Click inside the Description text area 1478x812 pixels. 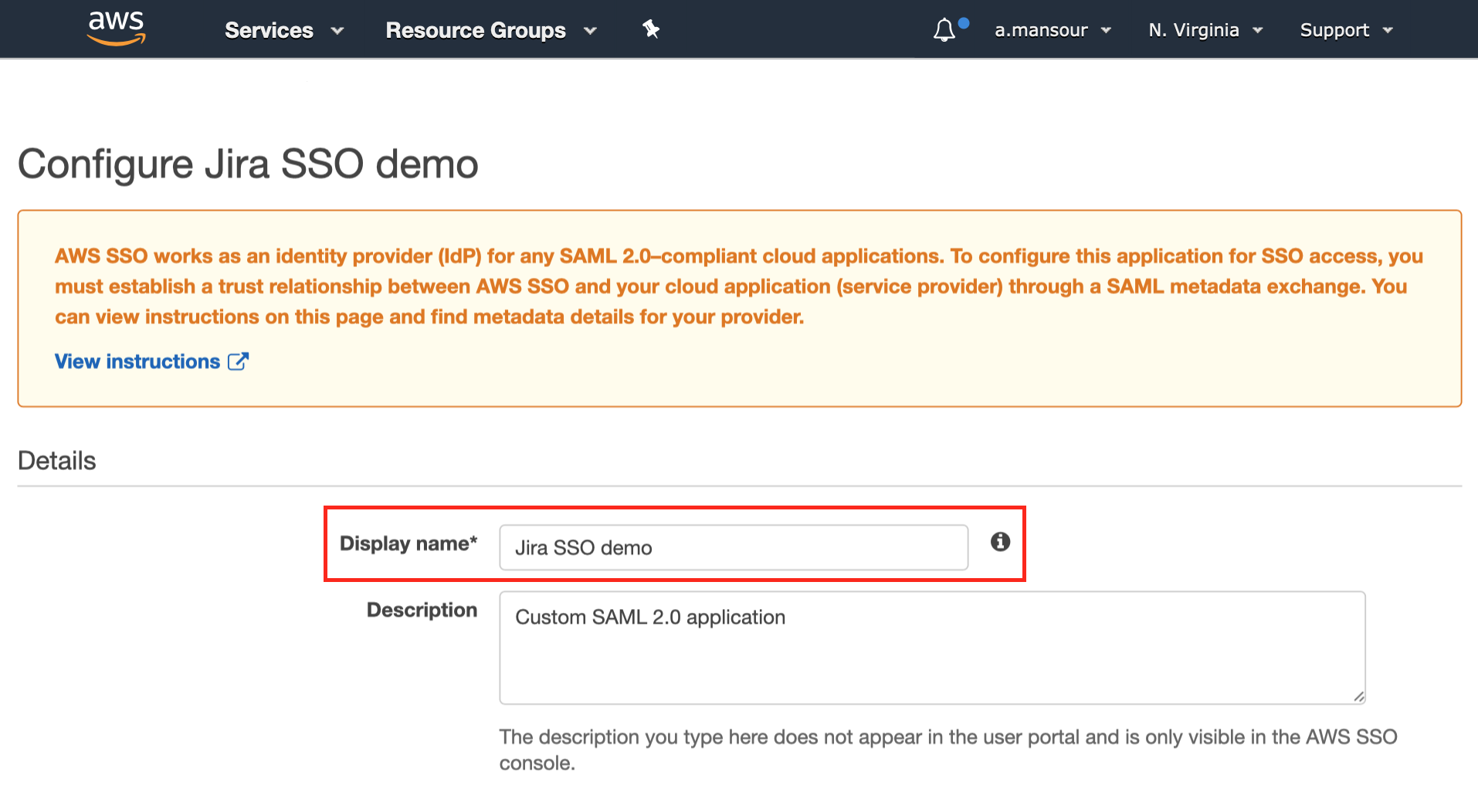coord(932,648)
